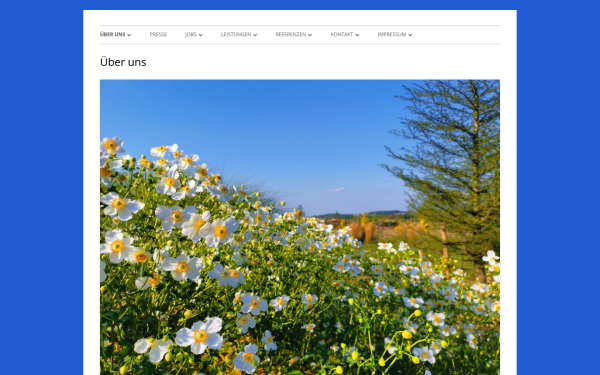Expand the chevron beside Kontakt

[x=357, y=35]
